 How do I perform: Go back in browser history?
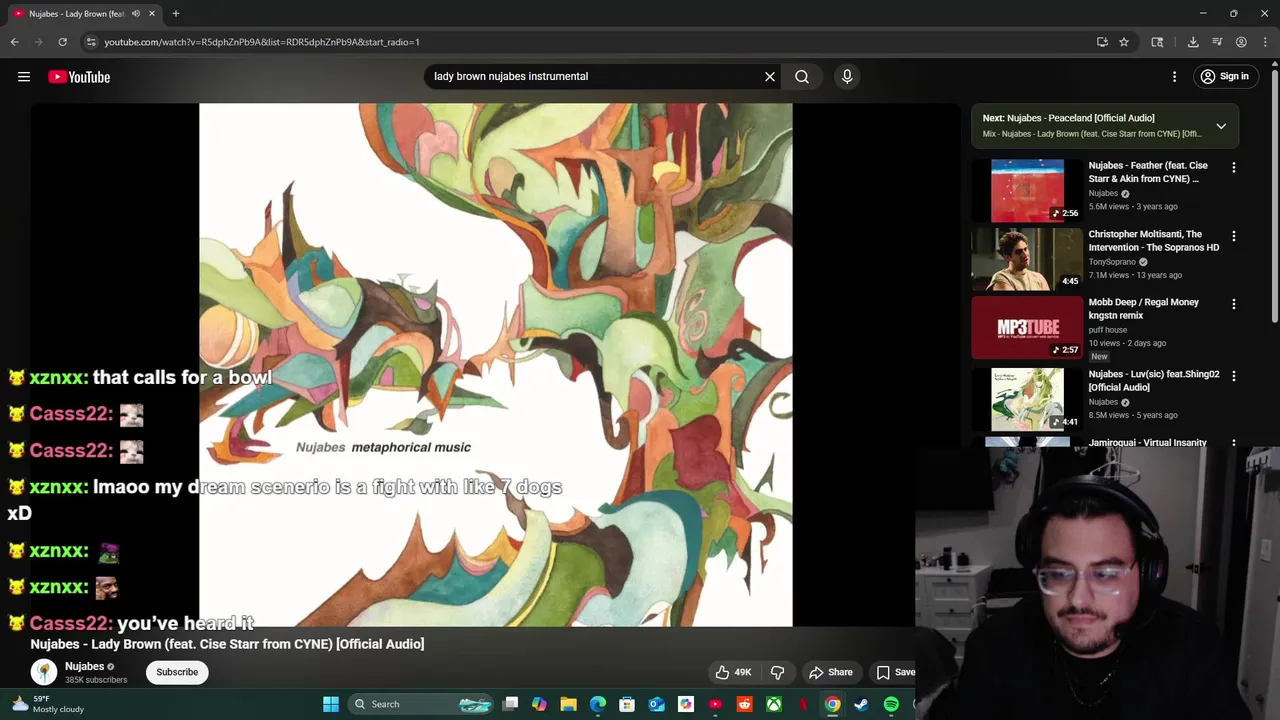click(14, 42)
